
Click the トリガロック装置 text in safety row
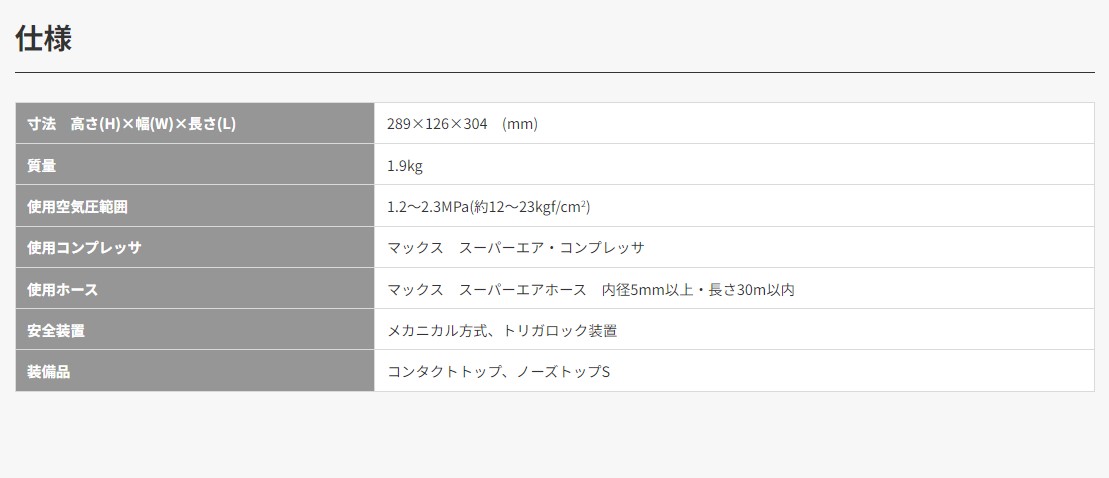pos(560,331)
